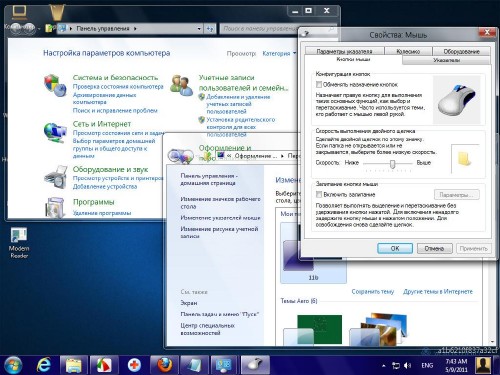This screenshot has width=500, height=375.
Task: Click the double-click speed slider thumb
Action: [393, 163]
